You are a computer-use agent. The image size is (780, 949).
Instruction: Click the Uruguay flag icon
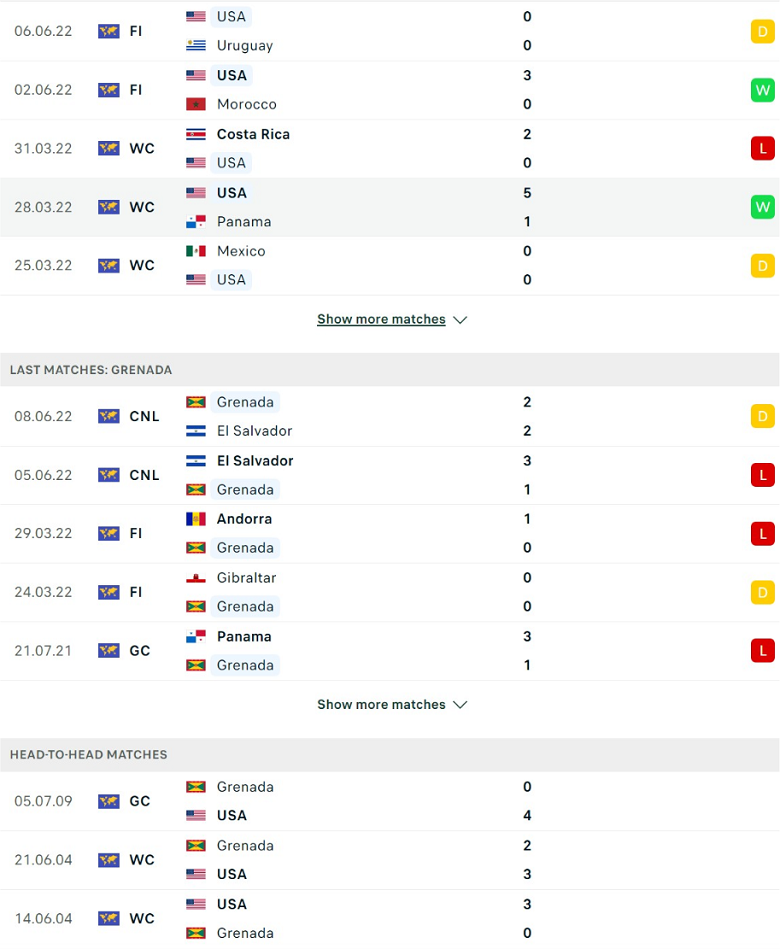tap(195, 45)
